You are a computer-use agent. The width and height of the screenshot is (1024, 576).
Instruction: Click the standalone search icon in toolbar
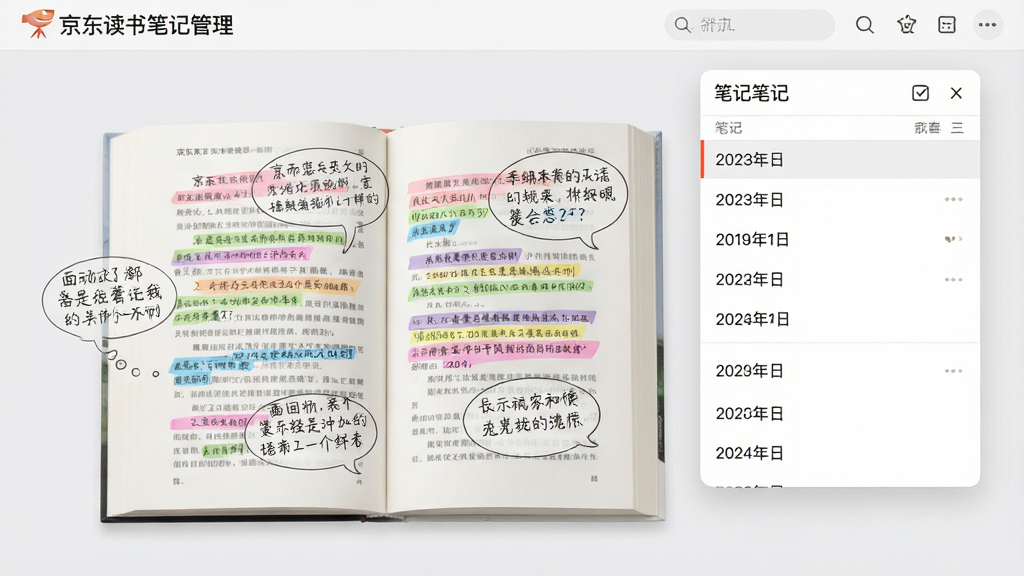pyautogui.click(x=865, y=25)
